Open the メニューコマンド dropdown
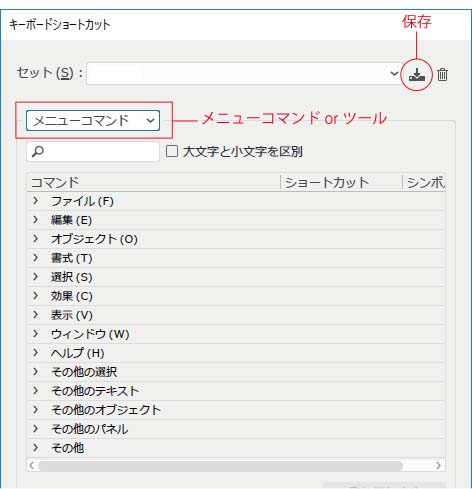The width and height of the screenshot is (472, 489). (93, 120)
